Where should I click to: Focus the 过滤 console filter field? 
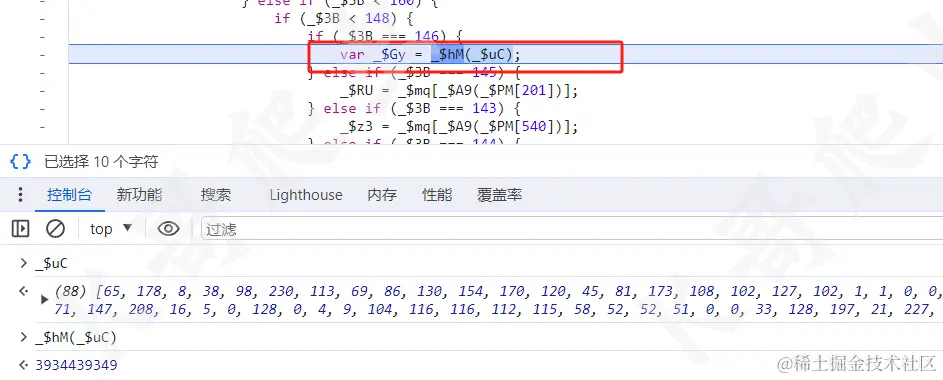coord(571,229)
